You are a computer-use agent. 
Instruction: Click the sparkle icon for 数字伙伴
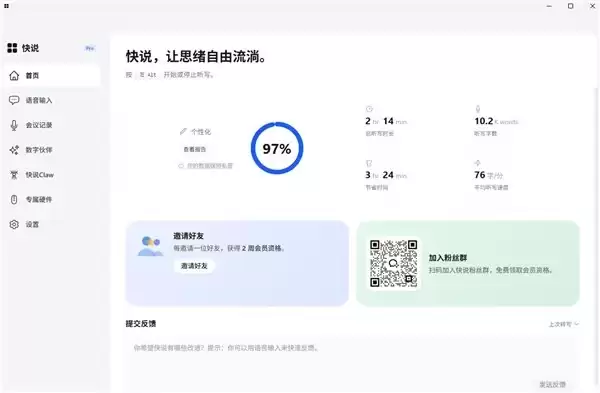tap(14, 150)
